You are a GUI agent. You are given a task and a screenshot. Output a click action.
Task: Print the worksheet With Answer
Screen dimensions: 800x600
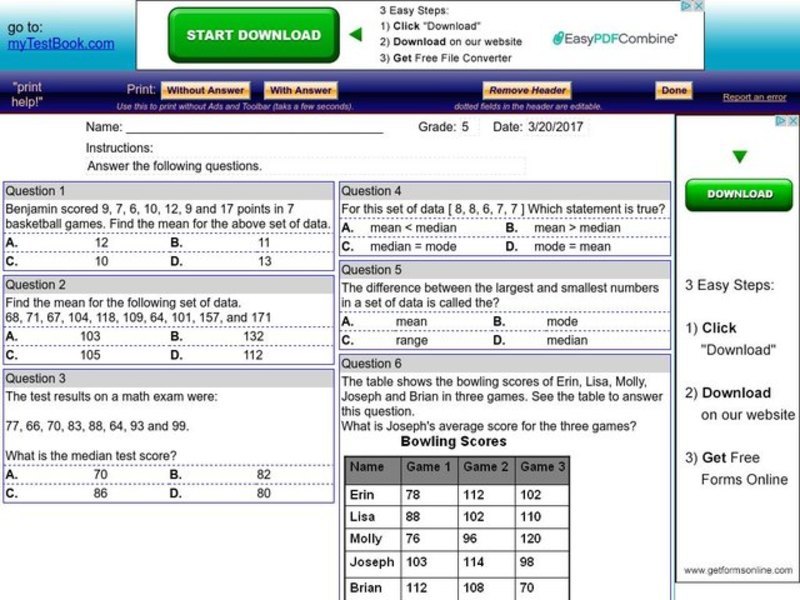click(x=302, y=90)
